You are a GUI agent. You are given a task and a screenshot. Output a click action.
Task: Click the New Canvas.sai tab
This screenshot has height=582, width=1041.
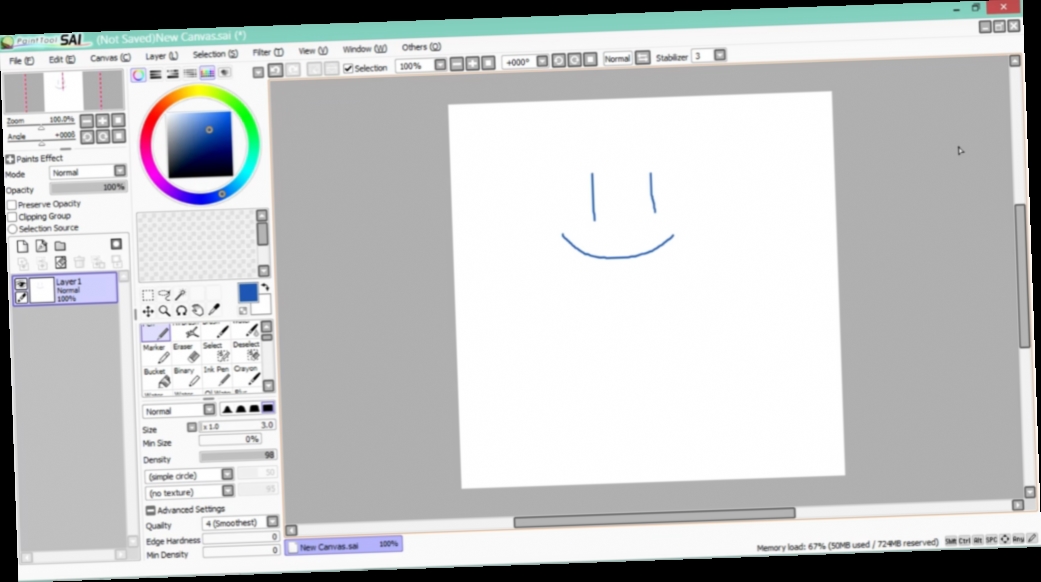click(345, 546)
